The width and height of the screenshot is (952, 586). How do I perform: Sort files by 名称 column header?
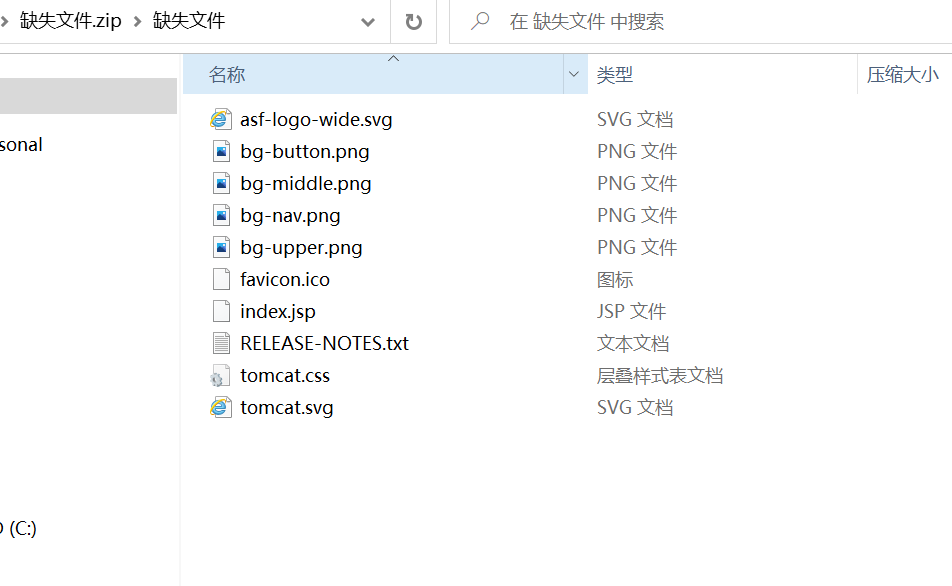coord(373,74)
